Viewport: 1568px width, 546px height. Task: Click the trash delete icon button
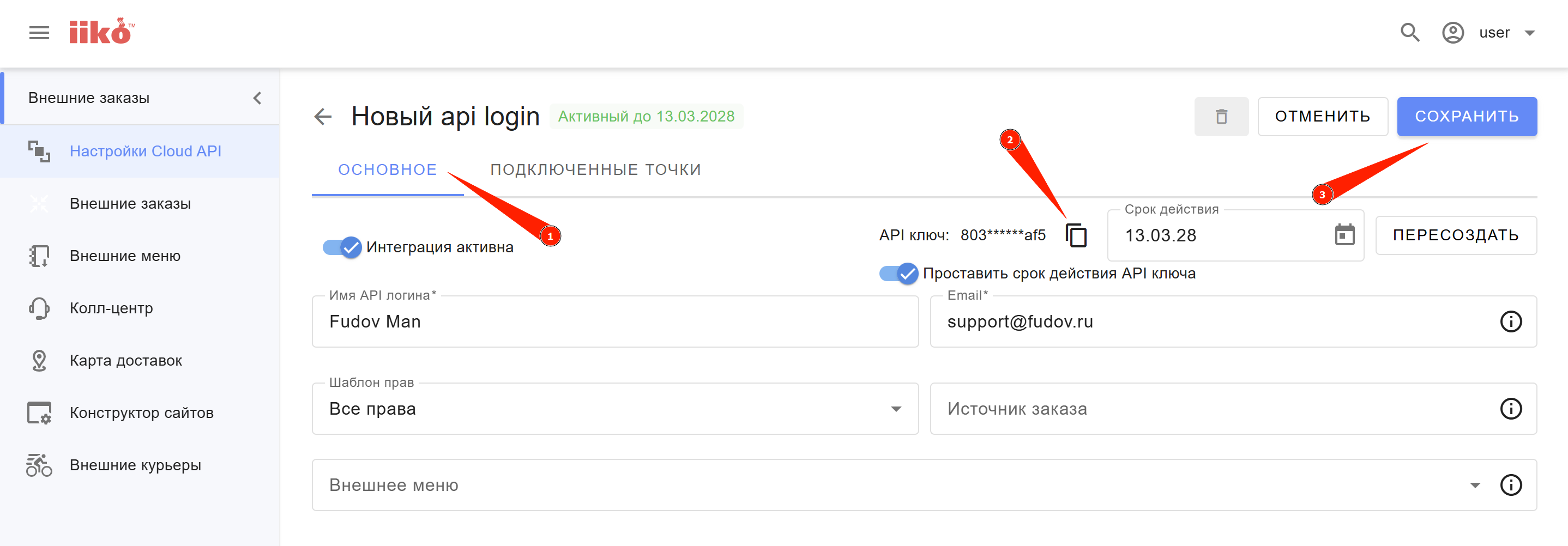tap(1221, 117)
